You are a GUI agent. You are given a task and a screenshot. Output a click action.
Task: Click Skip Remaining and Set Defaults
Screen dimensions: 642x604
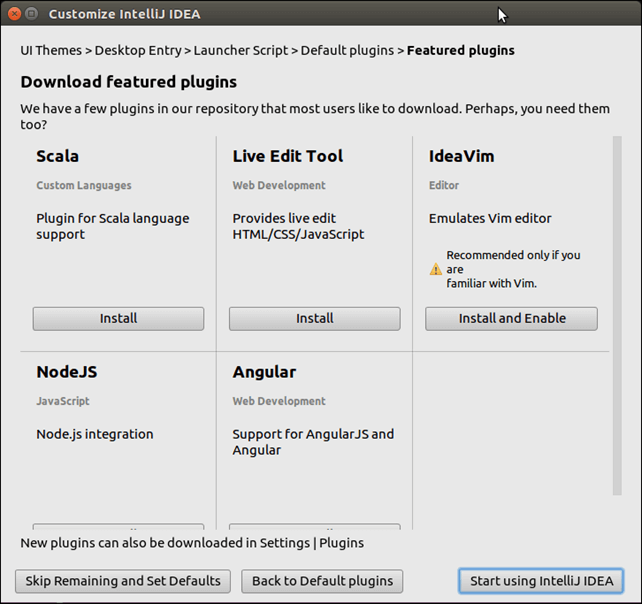[x=123, y=581]
